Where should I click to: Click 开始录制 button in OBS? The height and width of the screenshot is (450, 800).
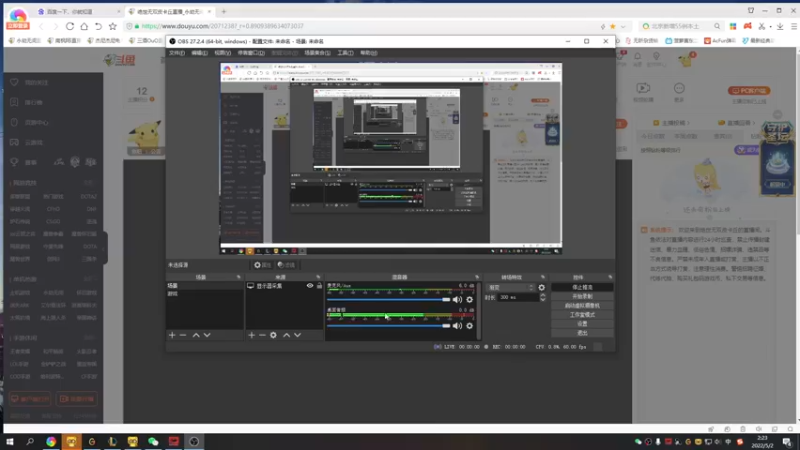[x=582, y=296]
